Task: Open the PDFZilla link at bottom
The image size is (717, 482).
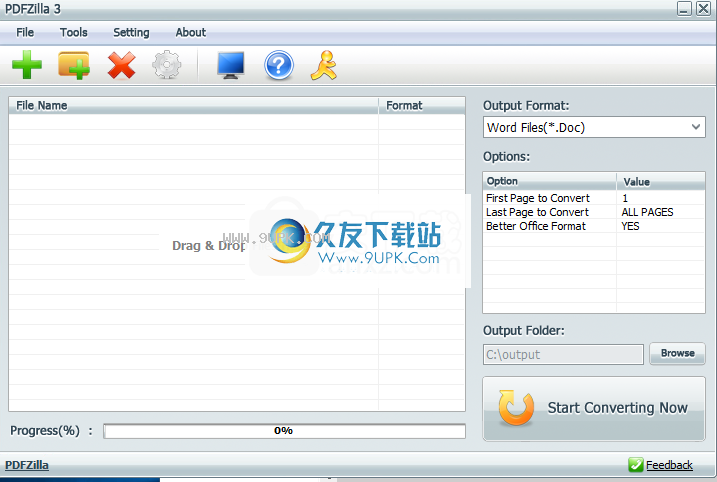Action: click(x=27, y=465)
